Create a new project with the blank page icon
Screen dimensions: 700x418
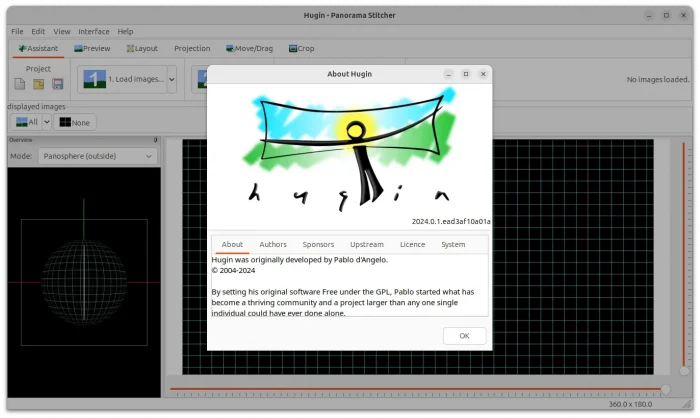[x=20, y=84]
